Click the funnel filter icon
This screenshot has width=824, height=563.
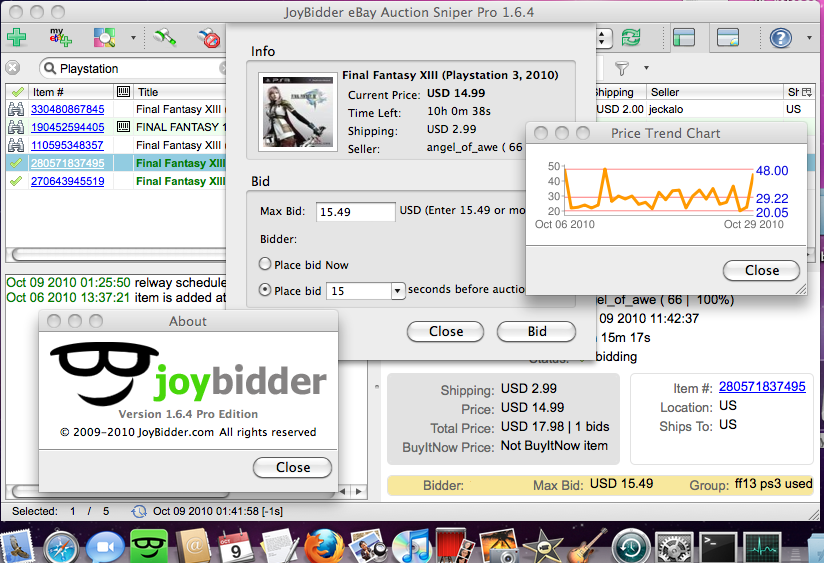tap(622, 68)
